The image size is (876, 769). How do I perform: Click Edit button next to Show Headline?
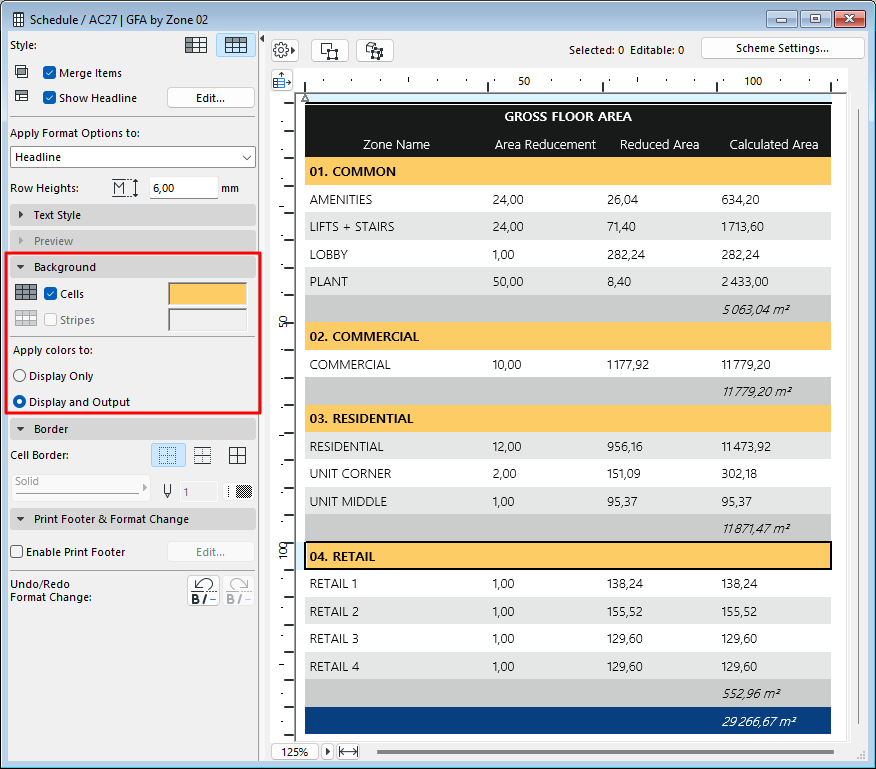pos(210,98)
